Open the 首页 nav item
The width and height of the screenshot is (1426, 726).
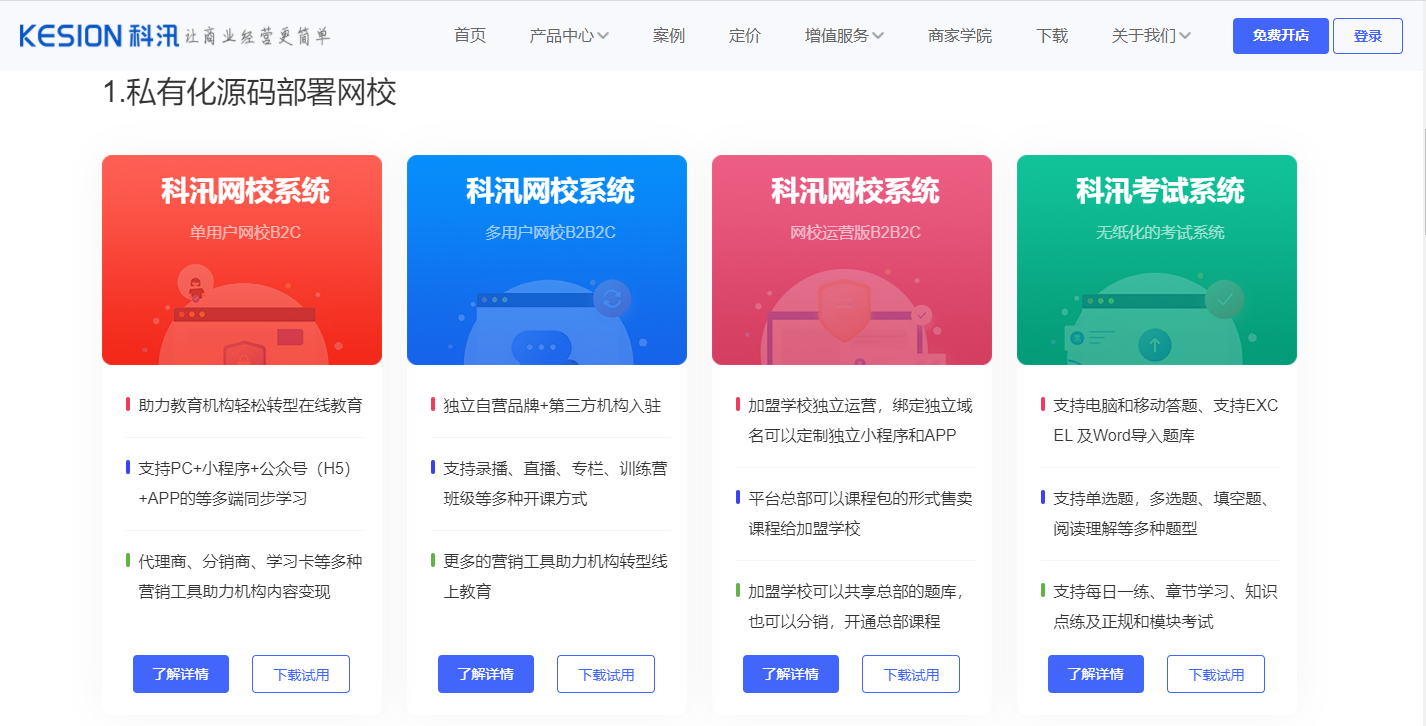point(470,36)
